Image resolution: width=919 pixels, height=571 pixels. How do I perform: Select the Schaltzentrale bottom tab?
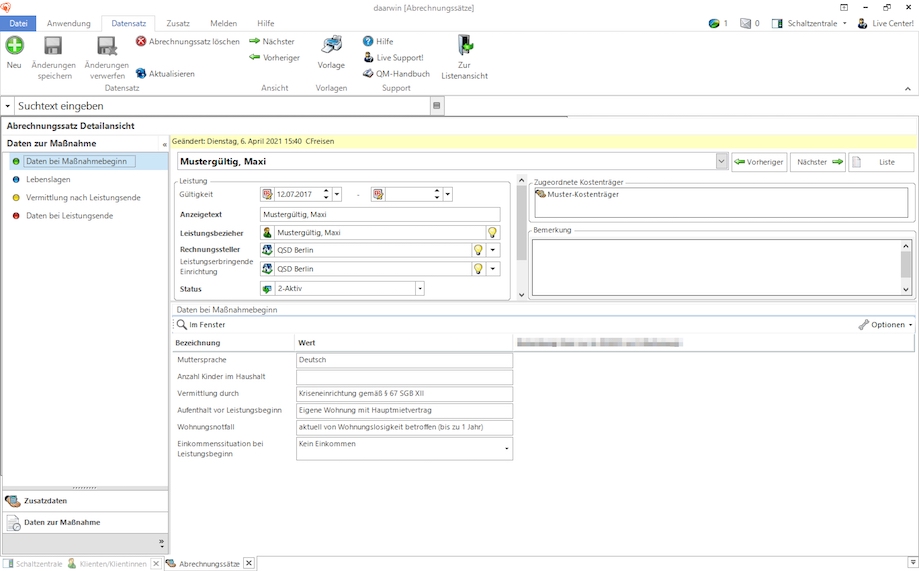point(33,564)
